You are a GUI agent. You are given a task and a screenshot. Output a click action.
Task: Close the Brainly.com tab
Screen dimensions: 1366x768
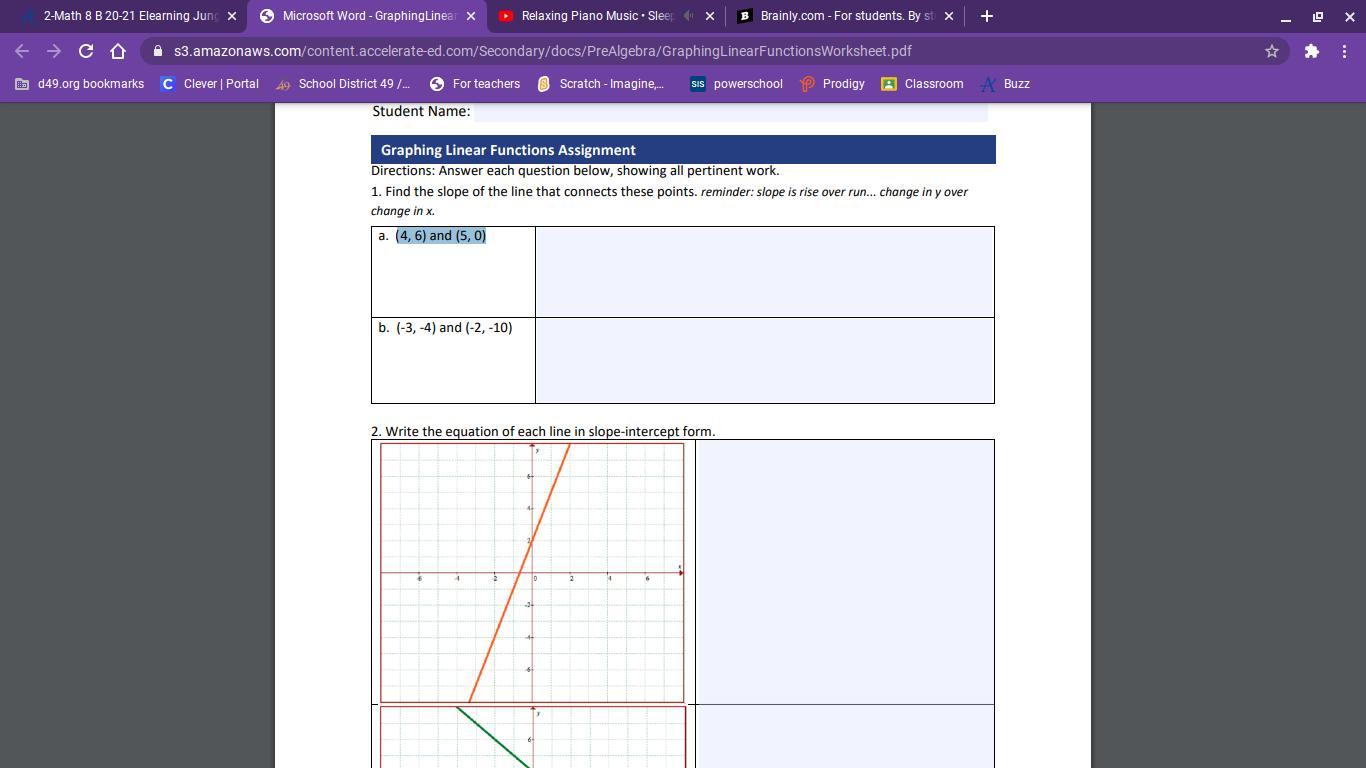(949, 16)
